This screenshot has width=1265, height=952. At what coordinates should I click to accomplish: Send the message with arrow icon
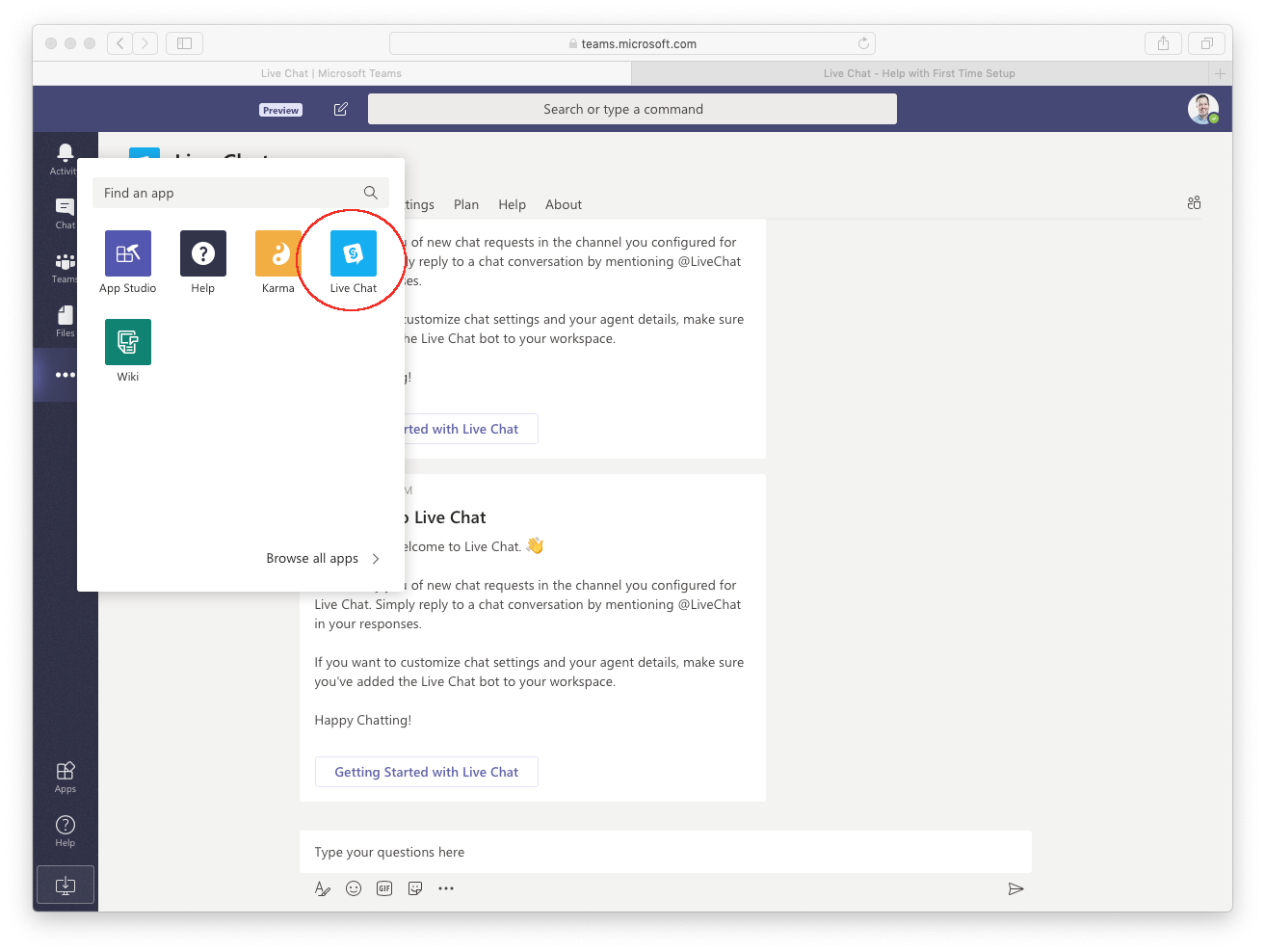[x=1015, y=888]
